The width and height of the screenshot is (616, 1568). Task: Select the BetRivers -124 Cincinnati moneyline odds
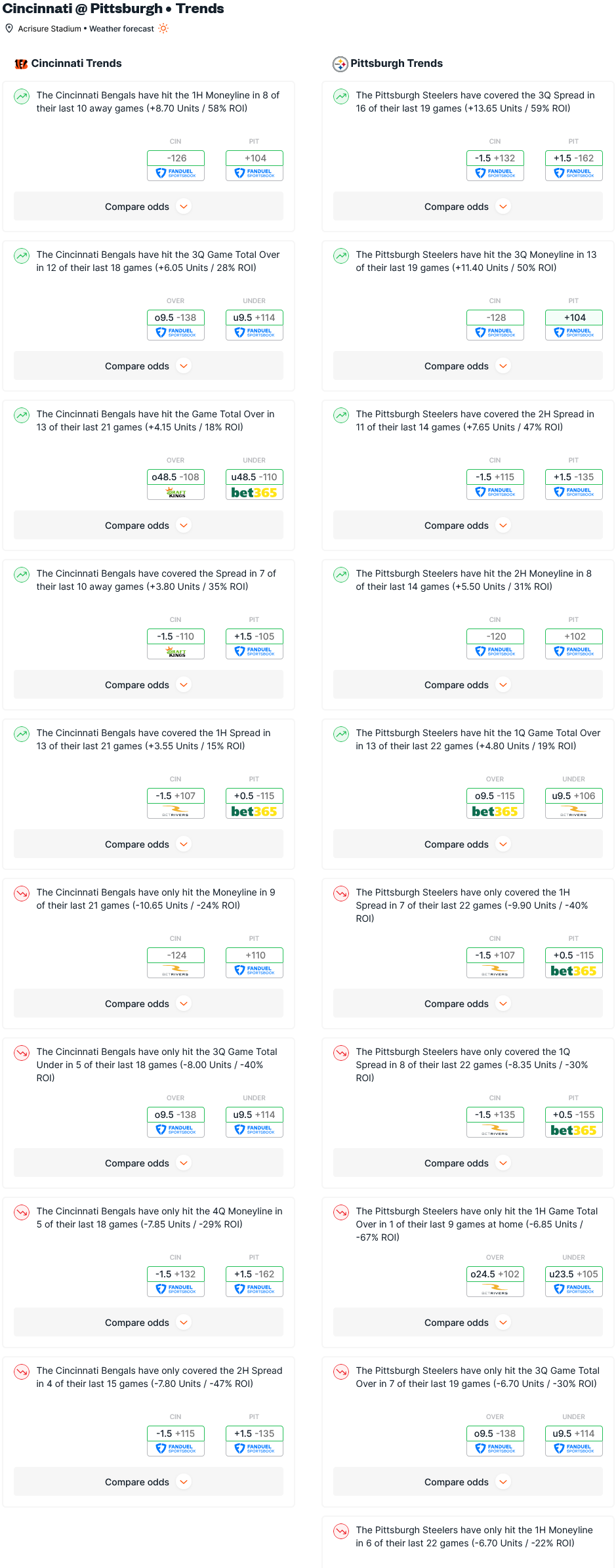point(176,962)
